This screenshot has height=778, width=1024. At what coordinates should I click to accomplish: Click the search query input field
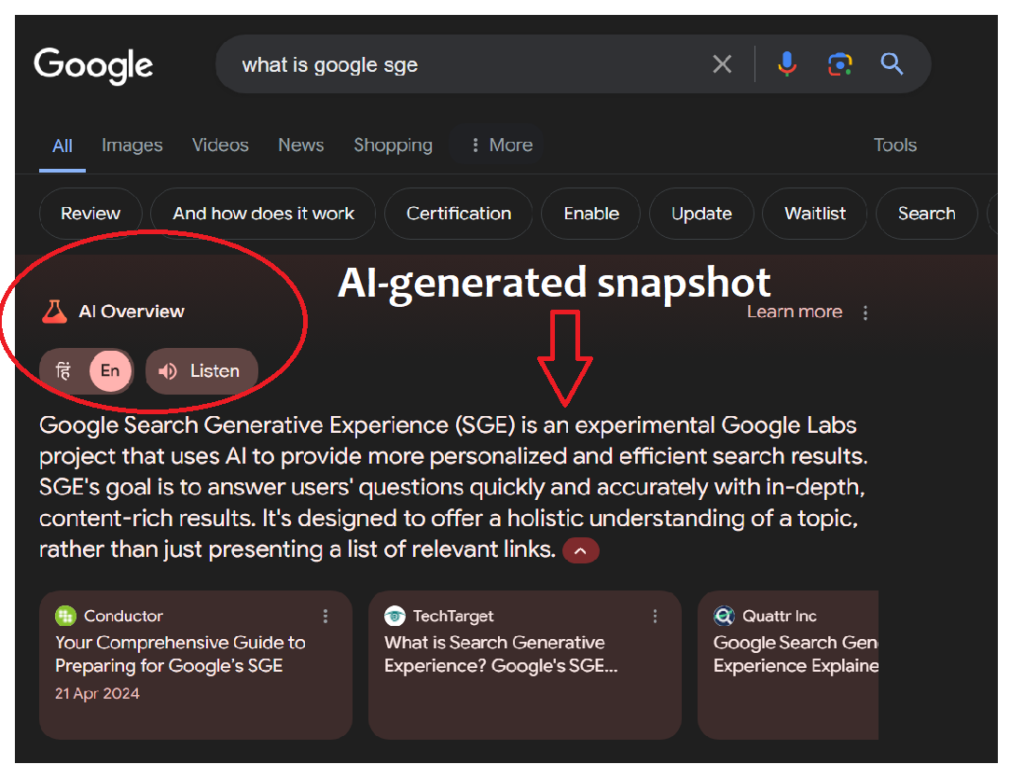click(470, 65)
